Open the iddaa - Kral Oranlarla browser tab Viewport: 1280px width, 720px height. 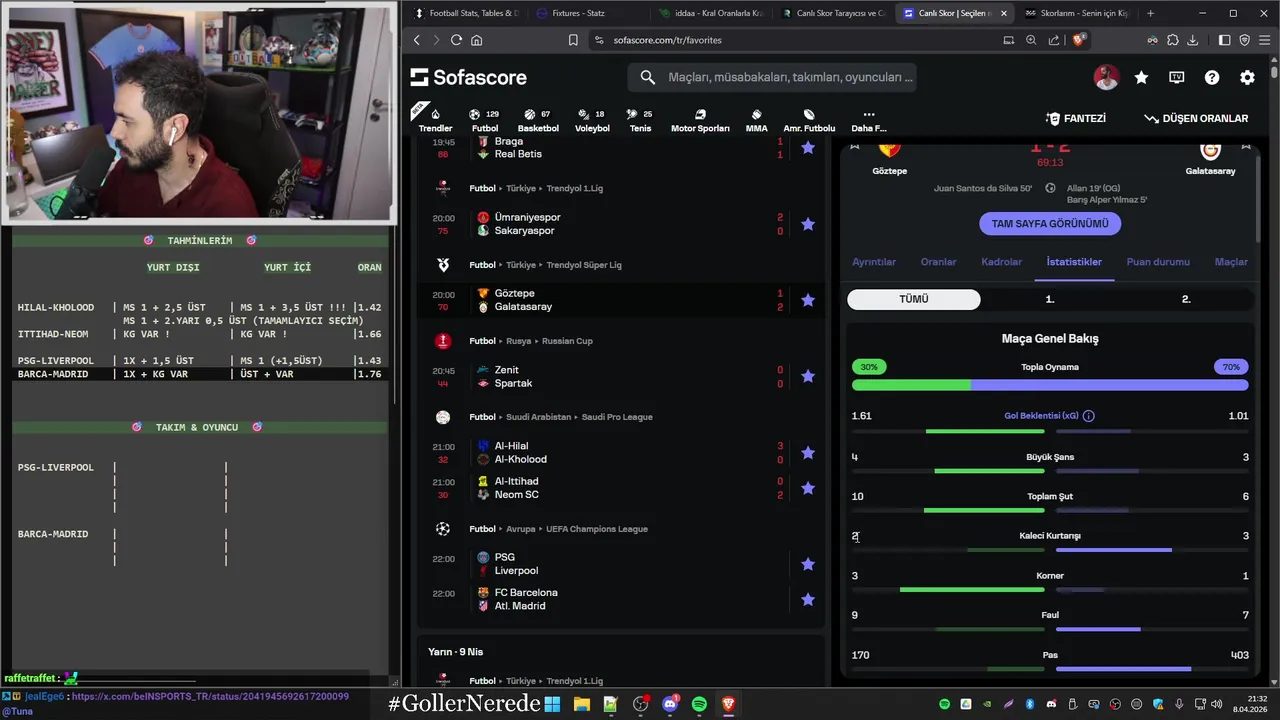point(711,13)
